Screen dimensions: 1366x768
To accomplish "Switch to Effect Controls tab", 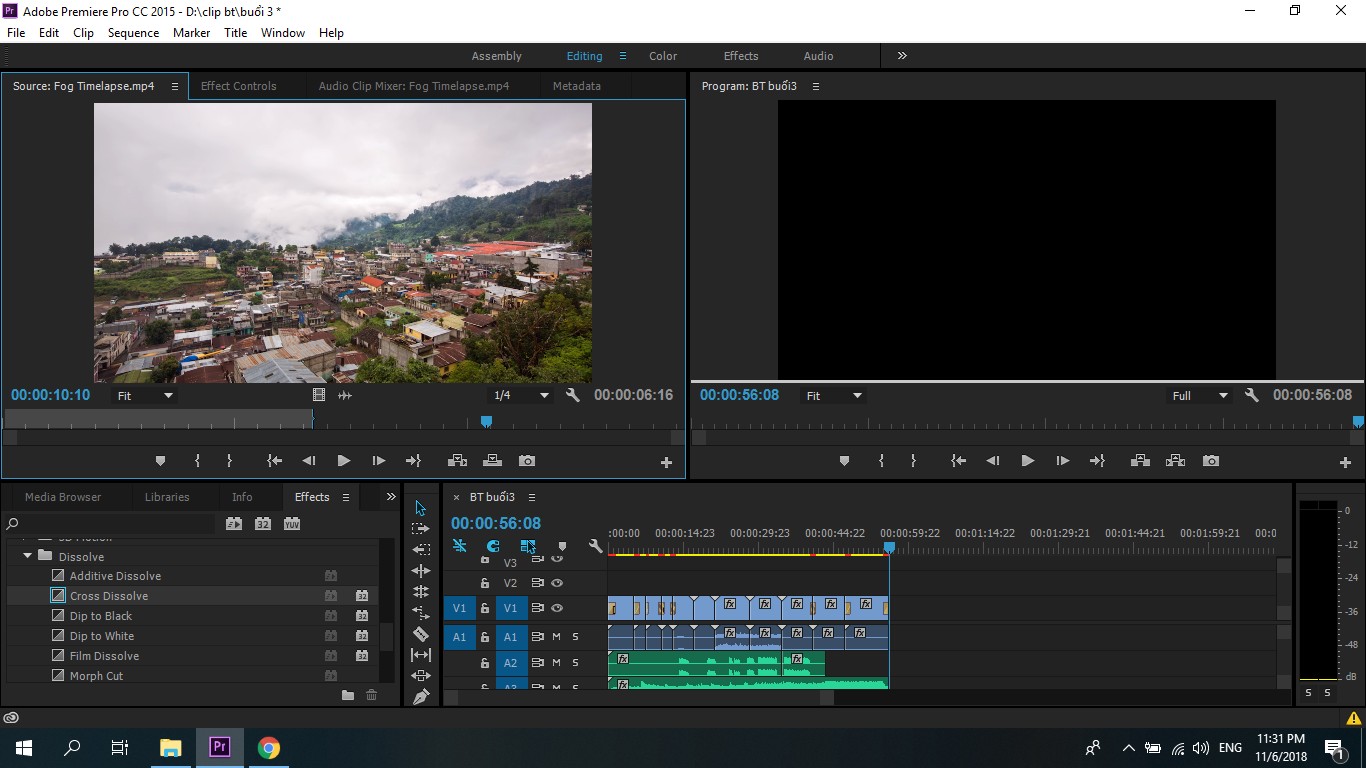I will click(238, 86).
